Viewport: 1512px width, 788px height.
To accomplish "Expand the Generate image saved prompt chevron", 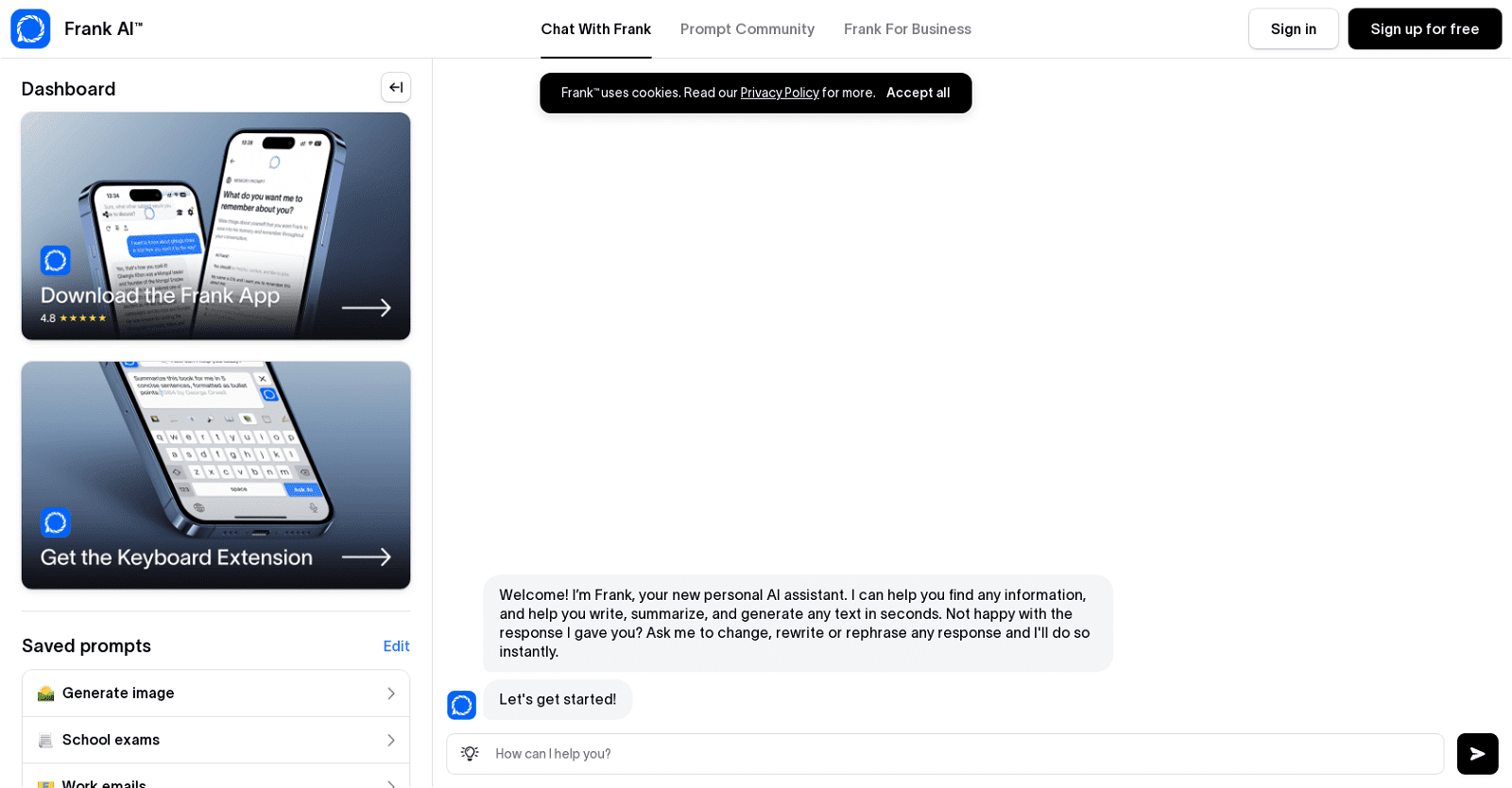I will (x=390, y=694).
